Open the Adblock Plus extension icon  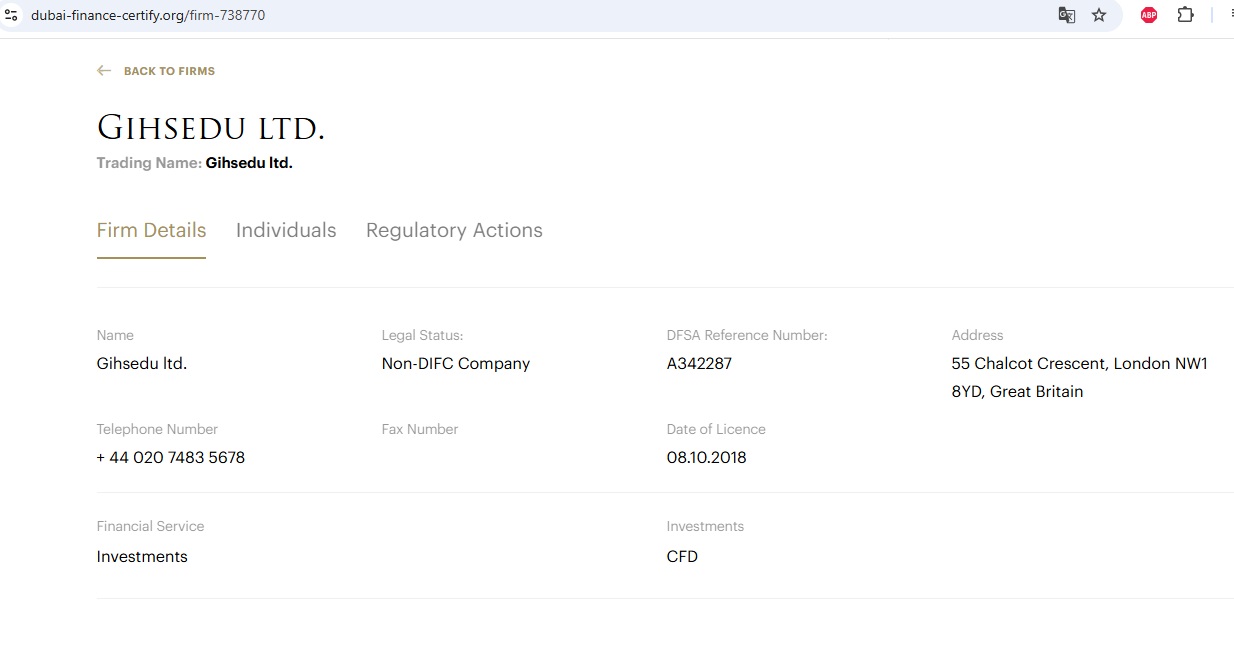point(1149,15)
